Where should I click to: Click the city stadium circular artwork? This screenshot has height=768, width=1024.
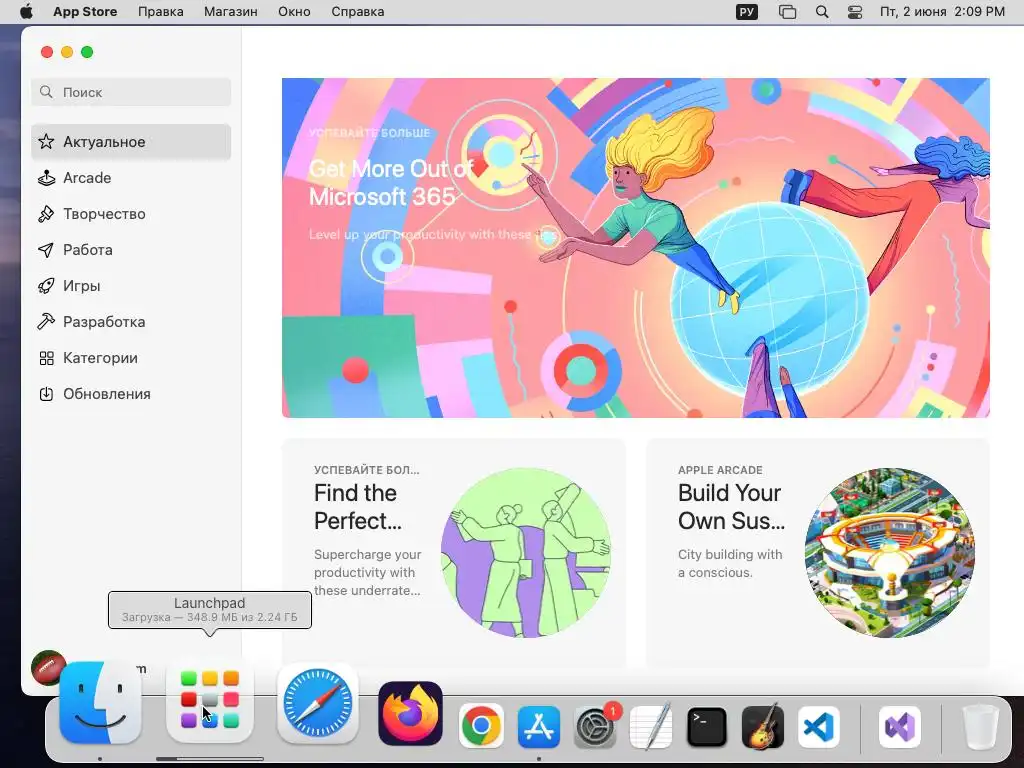889,552
